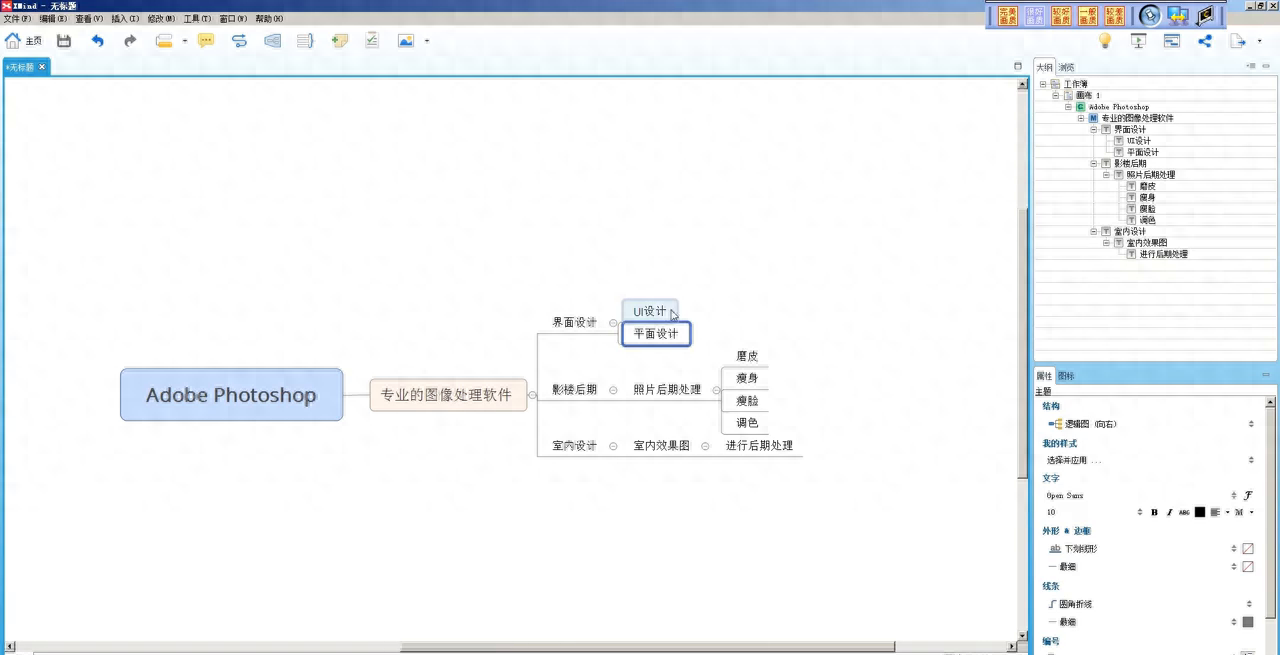The image size is (1280, 655).
Task: Open the export dropdown arrow
Action: 1259,42
